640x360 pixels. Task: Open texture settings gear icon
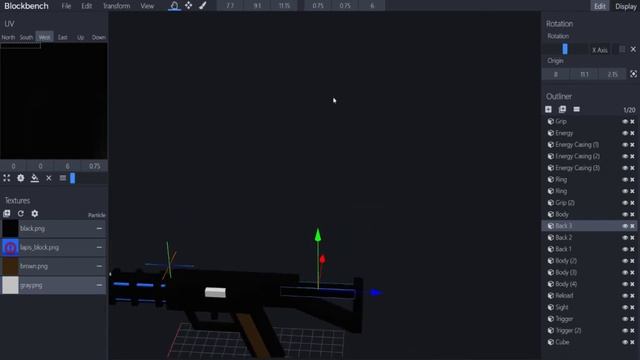click(x=35, y=213)
